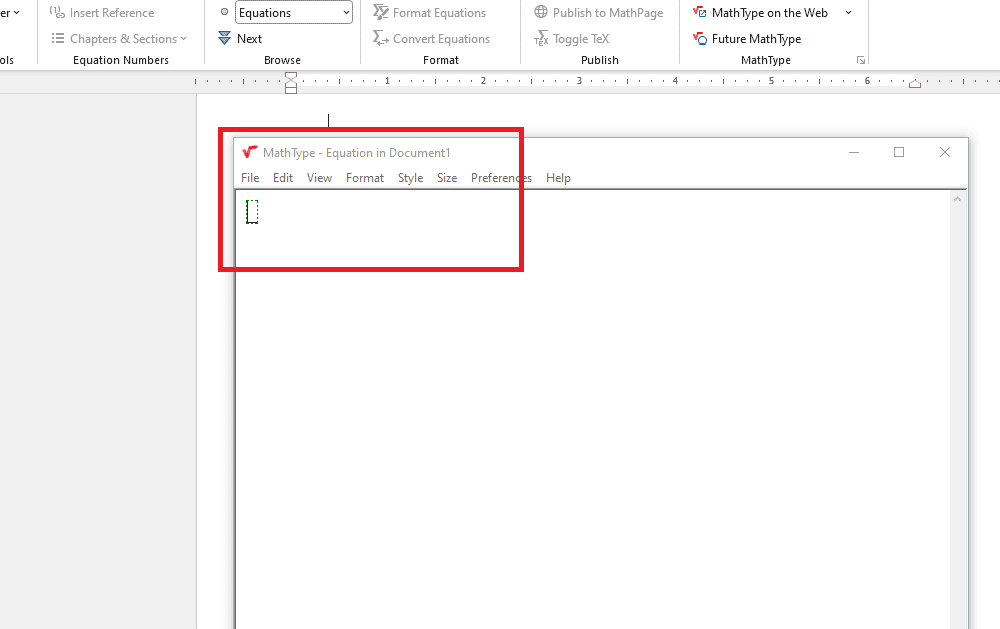Viewport: 1000px width, 629px height.
Task: Click the Chapters & Sections list icon
Action: click(x=57, y=38)
